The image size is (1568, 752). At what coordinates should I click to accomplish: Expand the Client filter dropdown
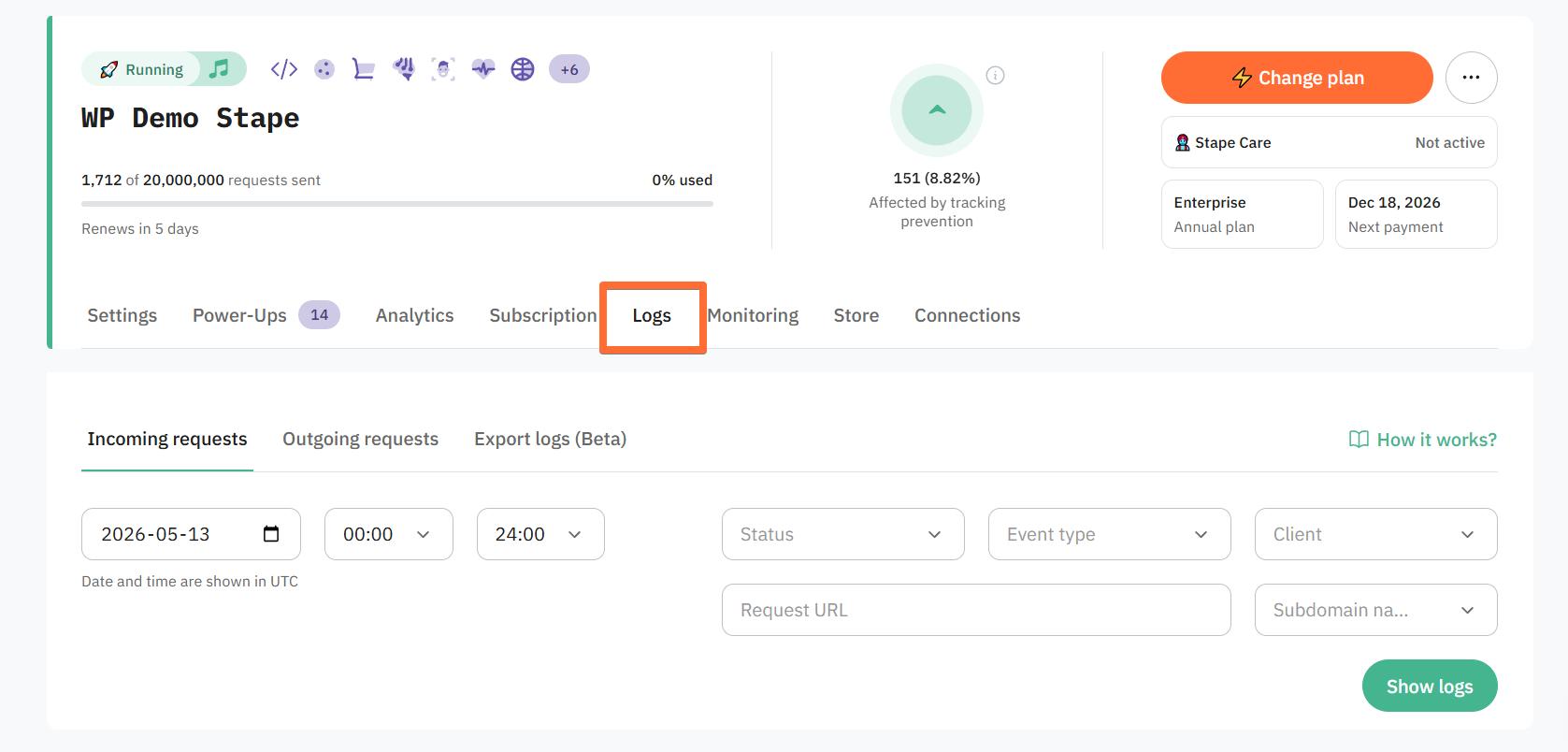click(1376, 534)
